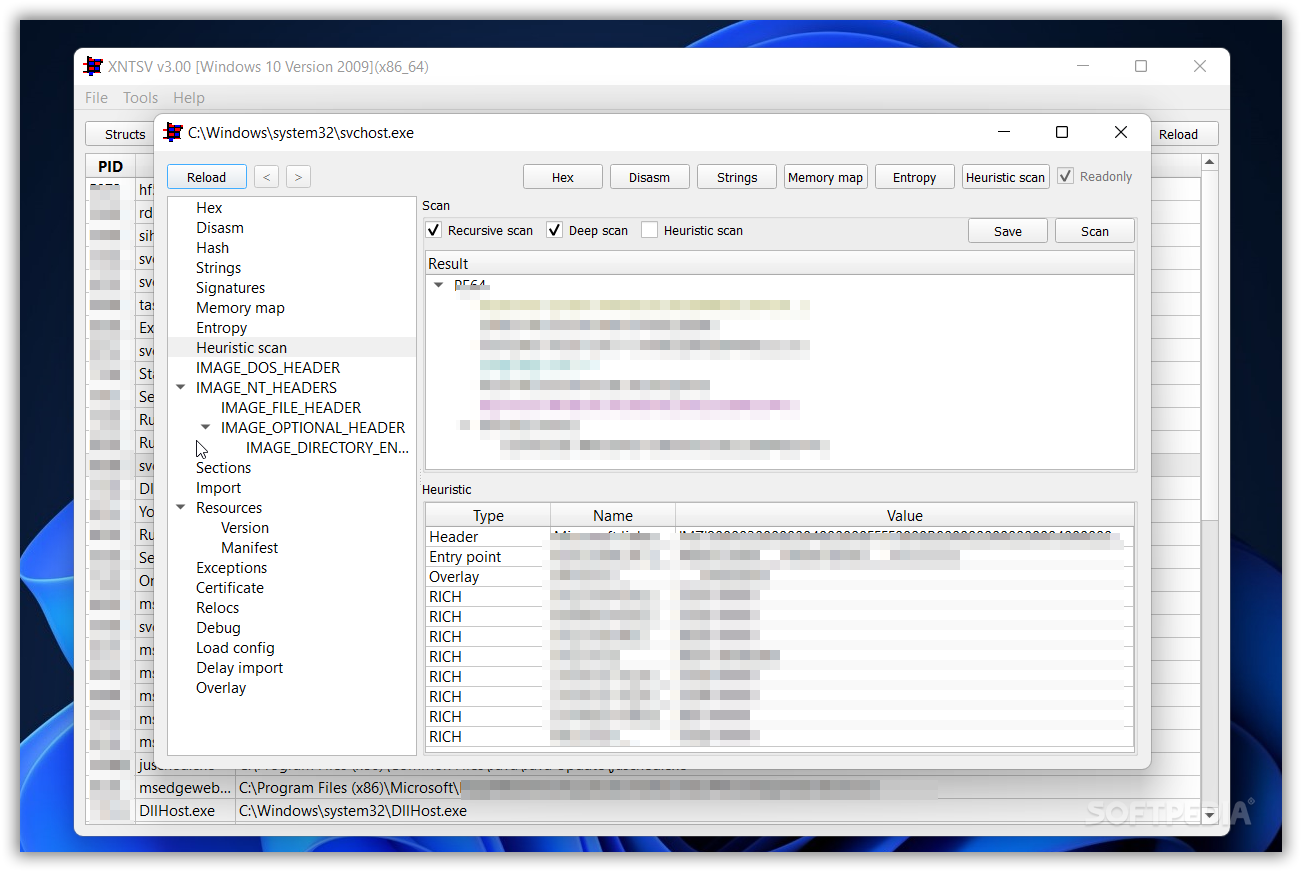This screenshot has width=1302, height=872.
Task: Collapse the PE64 result node
Action: [438, 285]
